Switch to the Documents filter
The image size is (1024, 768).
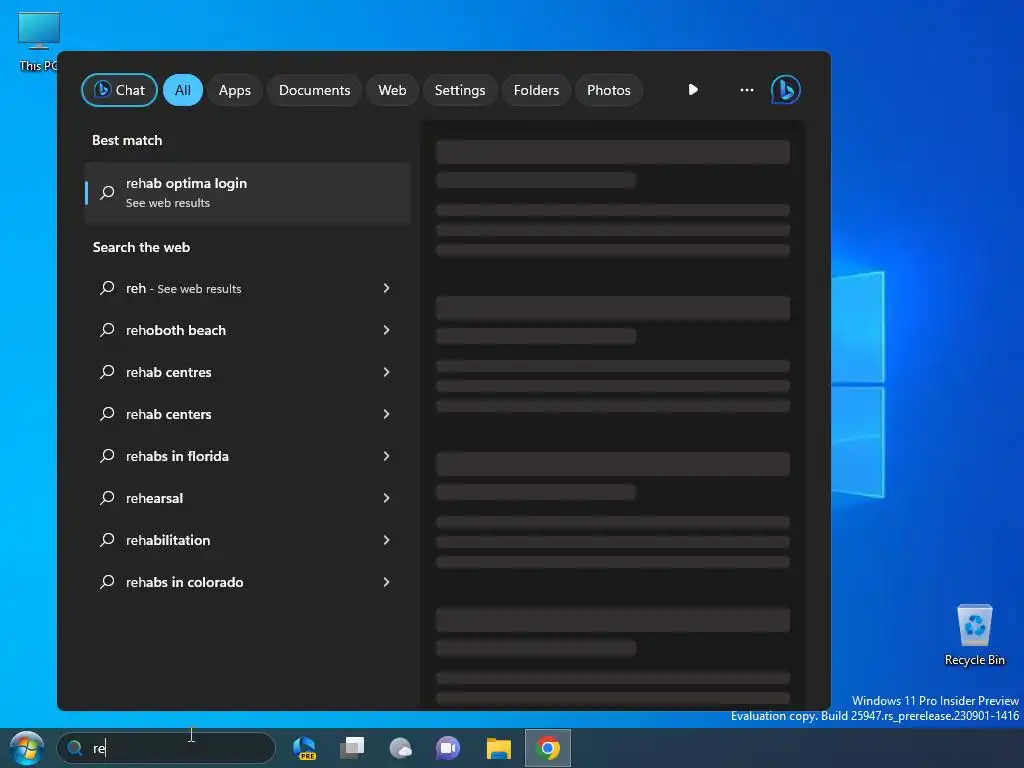click(x=314, y=90)
